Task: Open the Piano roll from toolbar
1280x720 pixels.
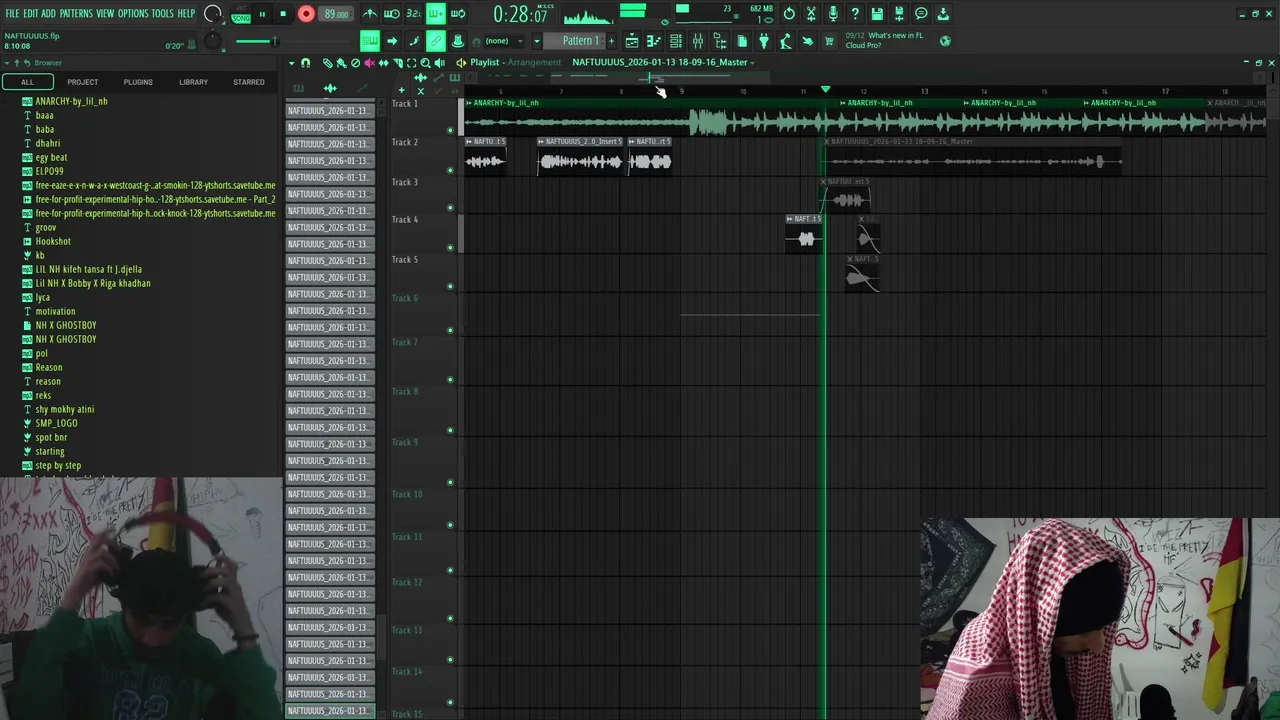Action: (654, 41)
